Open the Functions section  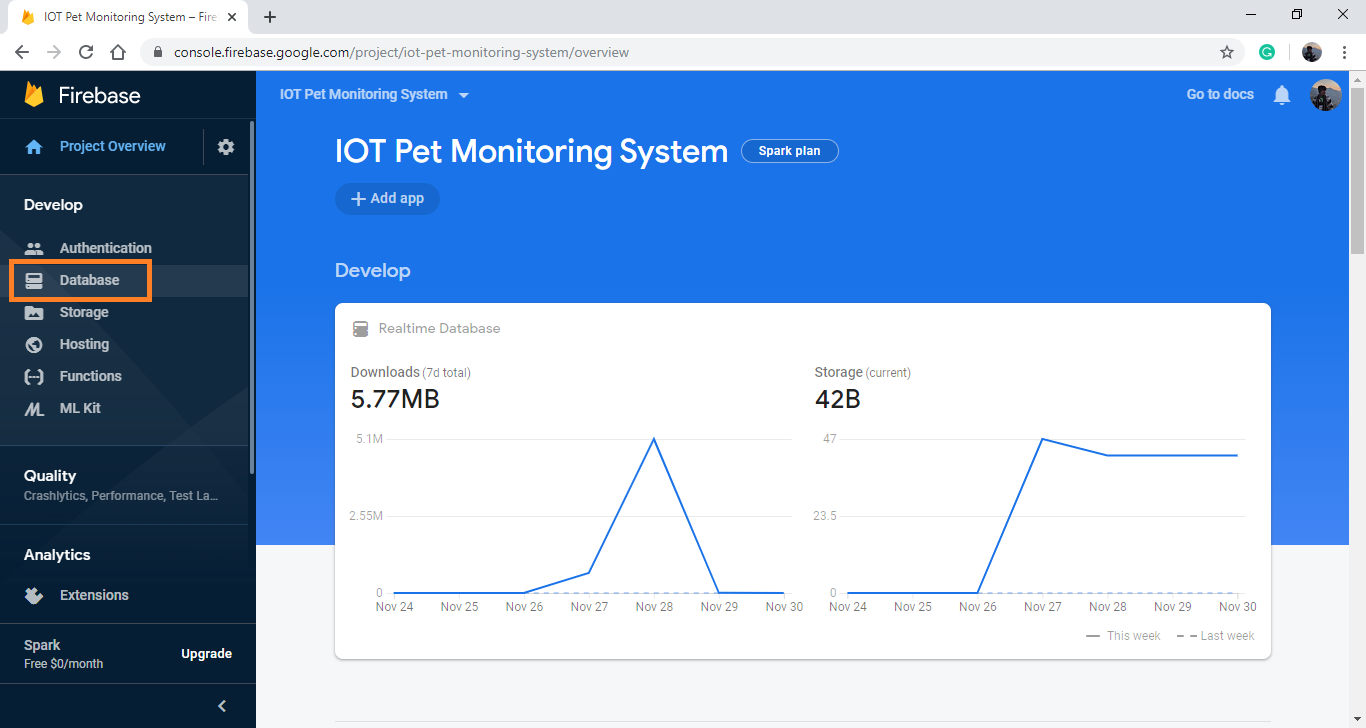point(91,376)
